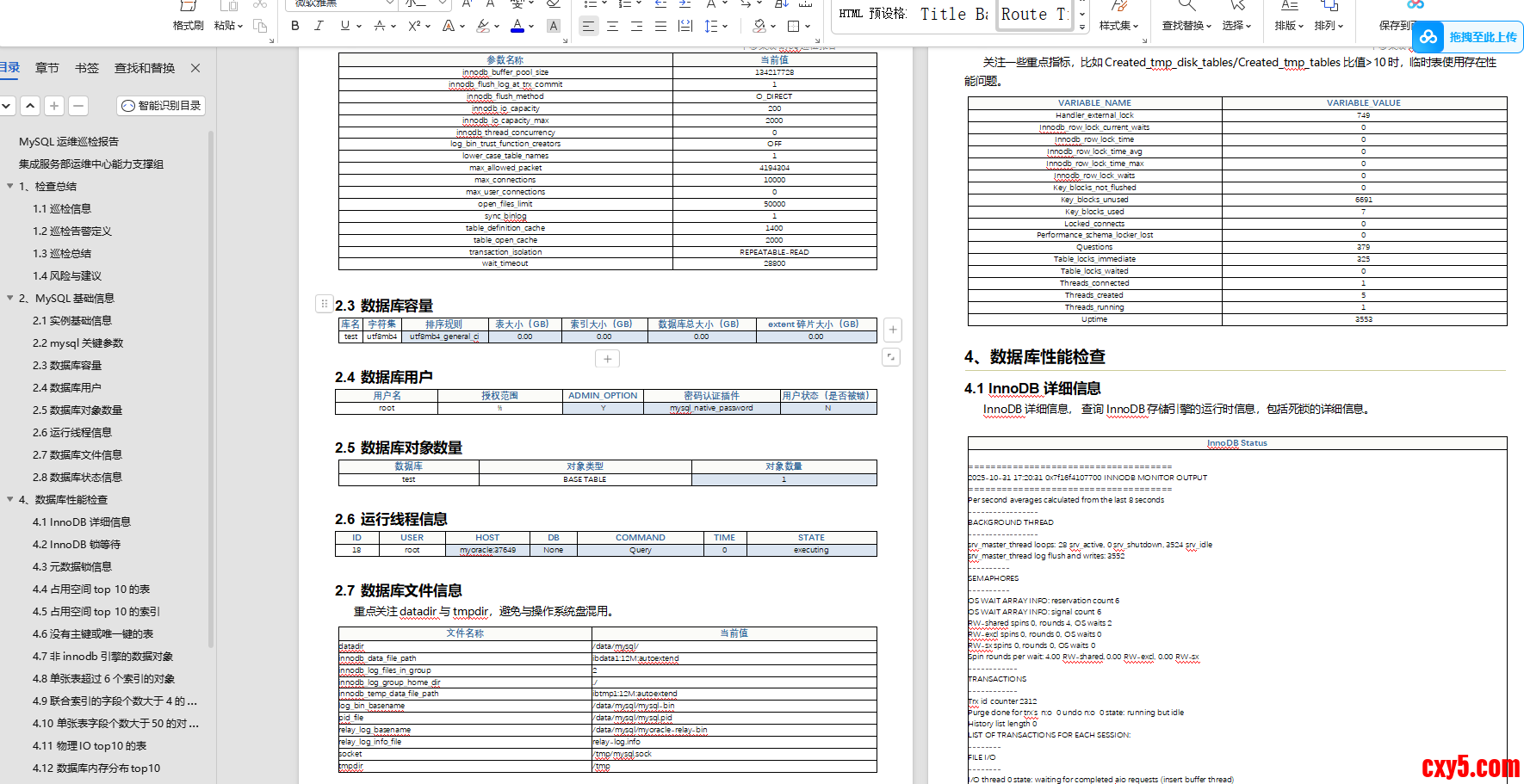Screen dimensions: 1524x784
Task: Collapse the '2、MySQL 基础信息' outline section
Action: point(9,298)
